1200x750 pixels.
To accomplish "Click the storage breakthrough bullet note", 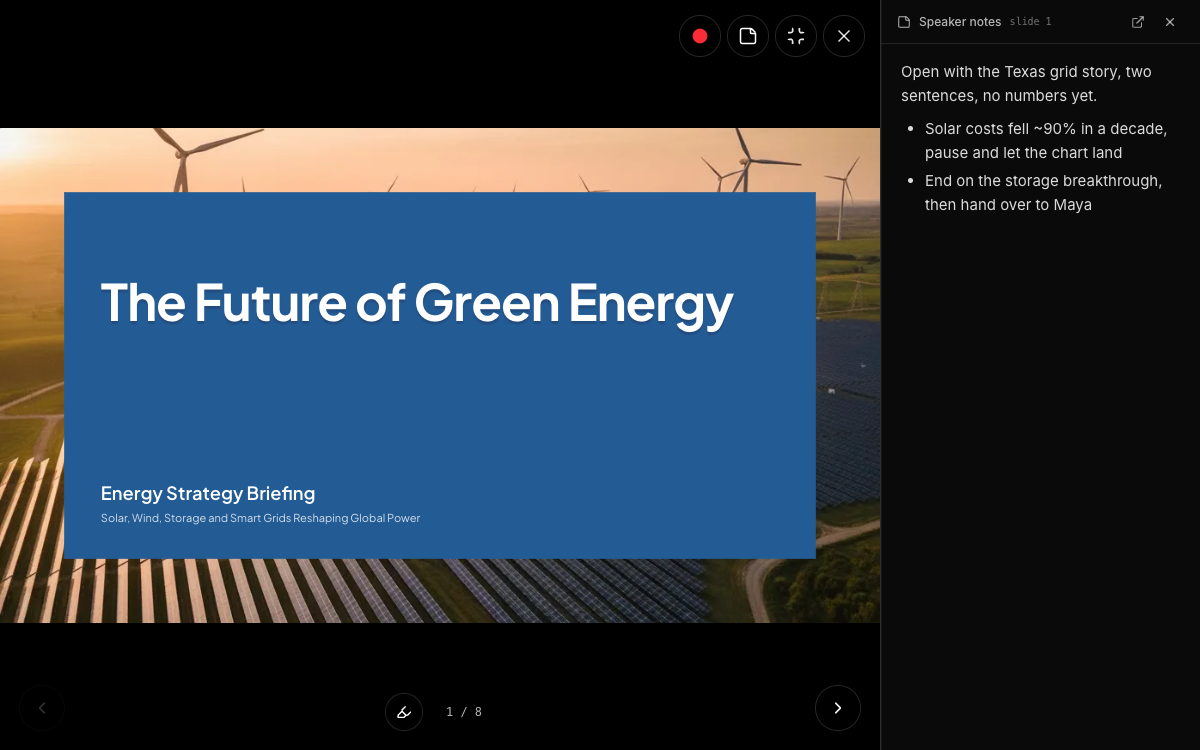I will coord(1043,193).
